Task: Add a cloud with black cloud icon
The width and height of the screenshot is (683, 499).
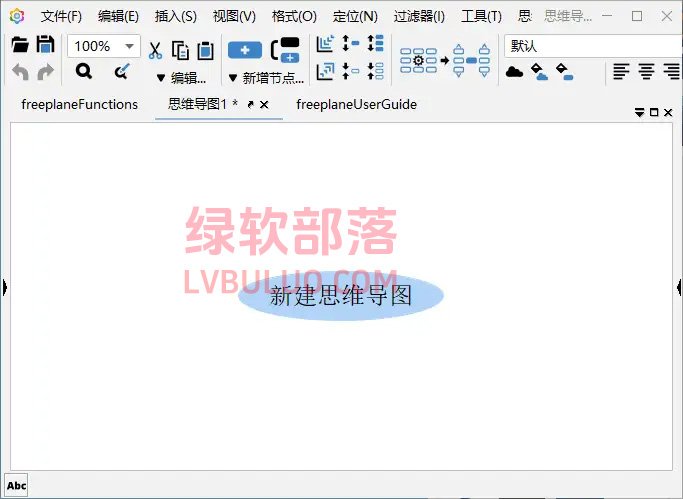Action: (x=514, y=72)
